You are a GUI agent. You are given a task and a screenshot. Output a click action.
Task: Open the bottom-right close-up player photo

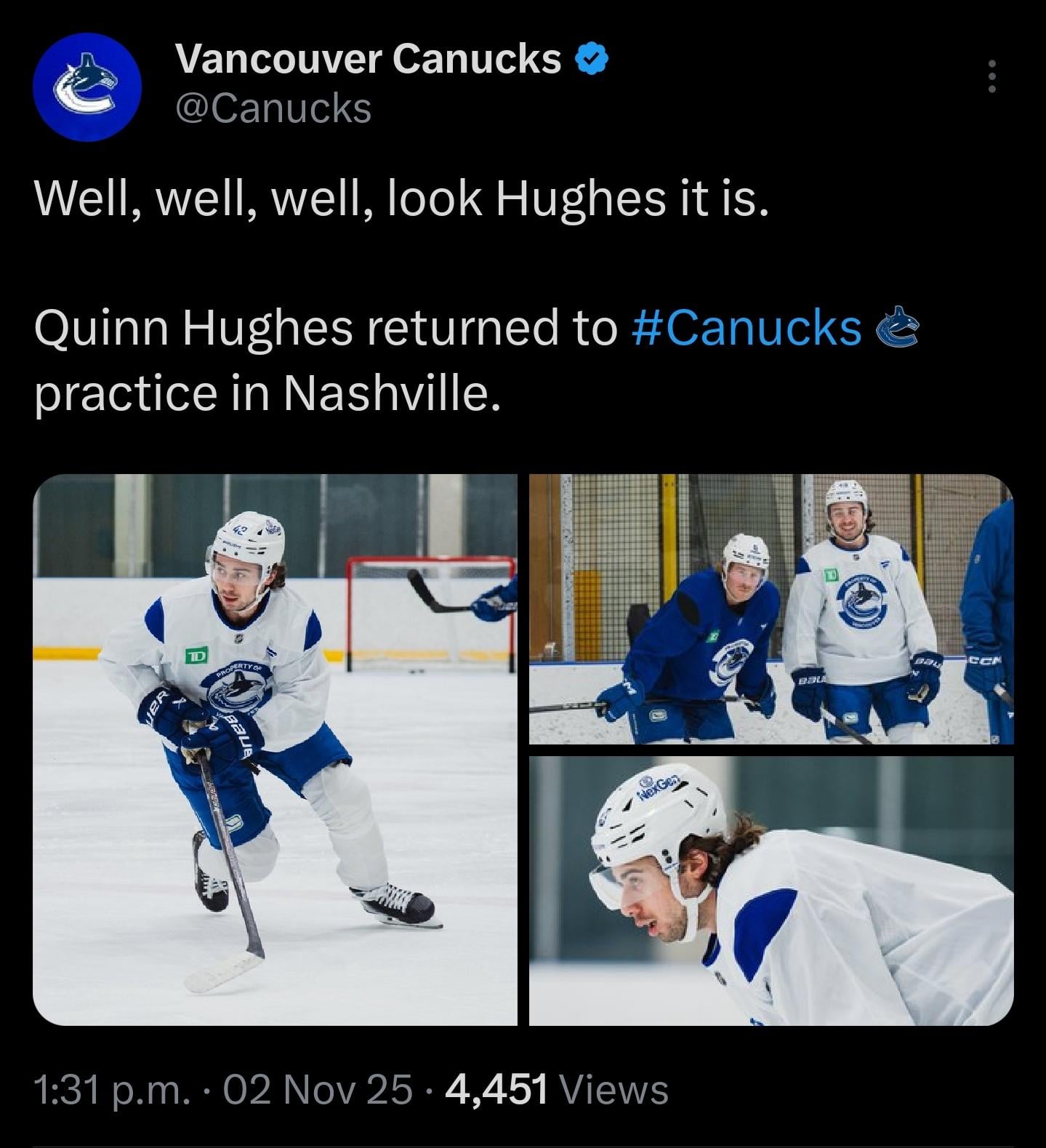click(x=771, y=890)
